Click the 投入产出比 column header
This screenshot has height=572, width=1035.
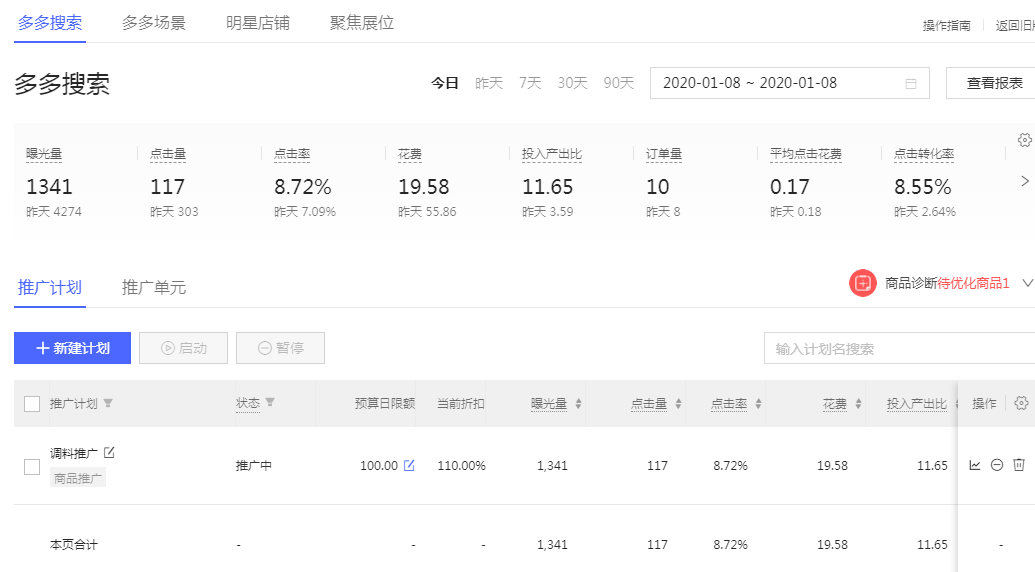(917, 404)
